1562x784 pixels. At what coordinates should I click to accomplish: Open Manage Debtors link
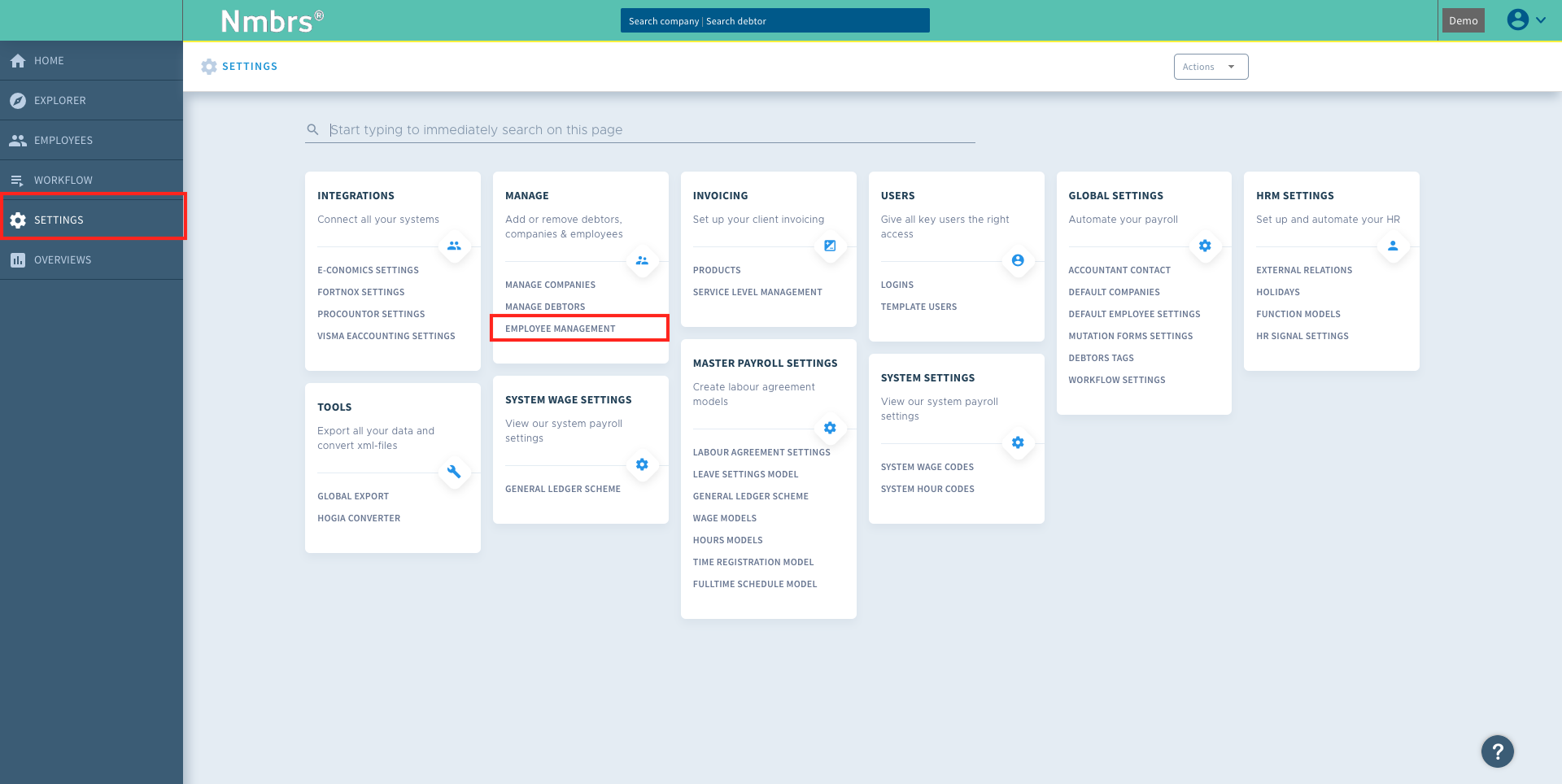tap(545, 307)
